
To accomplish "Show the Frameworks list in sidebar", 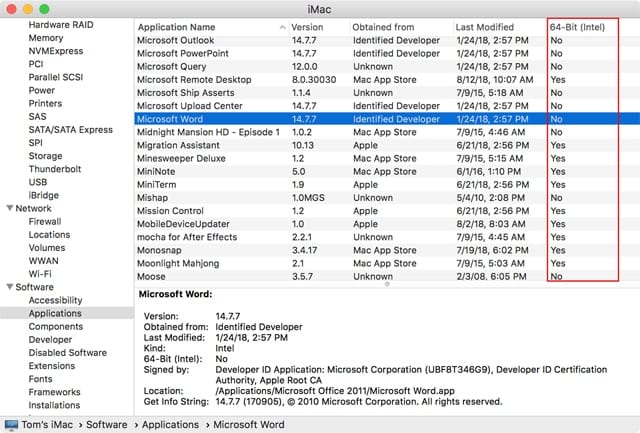I will tap(55, 392).
